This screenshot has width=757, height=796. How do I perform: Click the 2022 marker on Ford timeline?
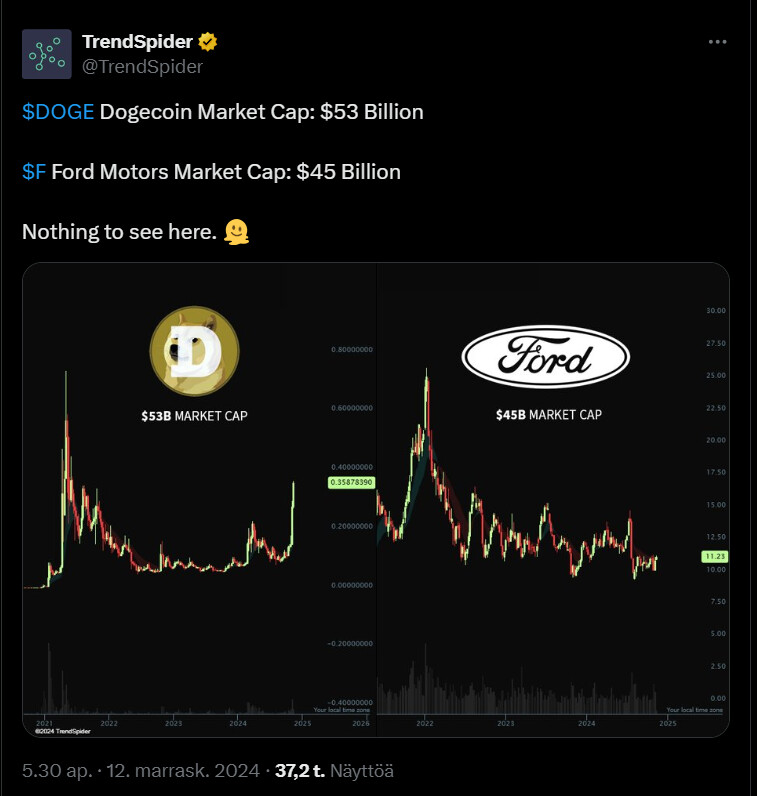pos(425,723)
